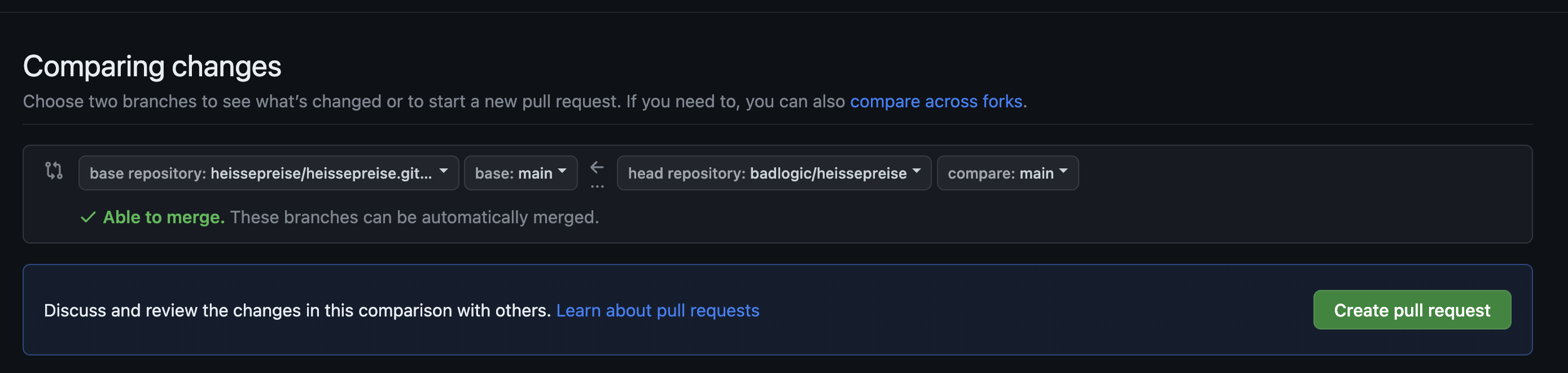Expand the base: main branch selector

pos(520,173)
